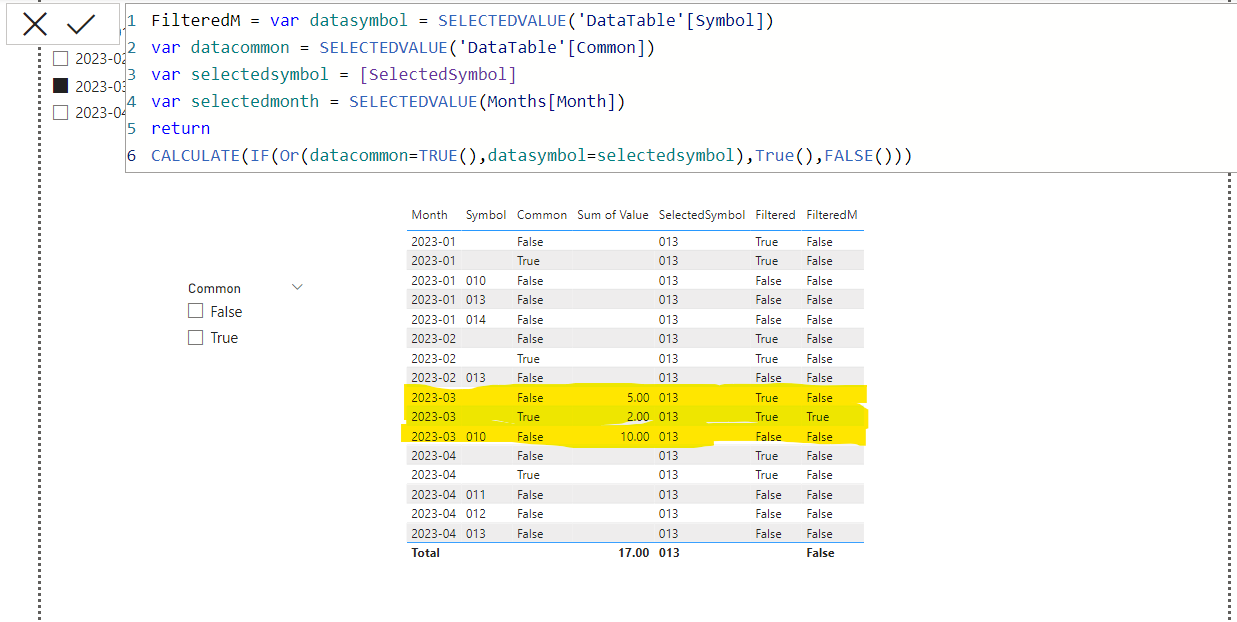
Task: Commit the formula with the checkmark icon
Action: (81, 25)
